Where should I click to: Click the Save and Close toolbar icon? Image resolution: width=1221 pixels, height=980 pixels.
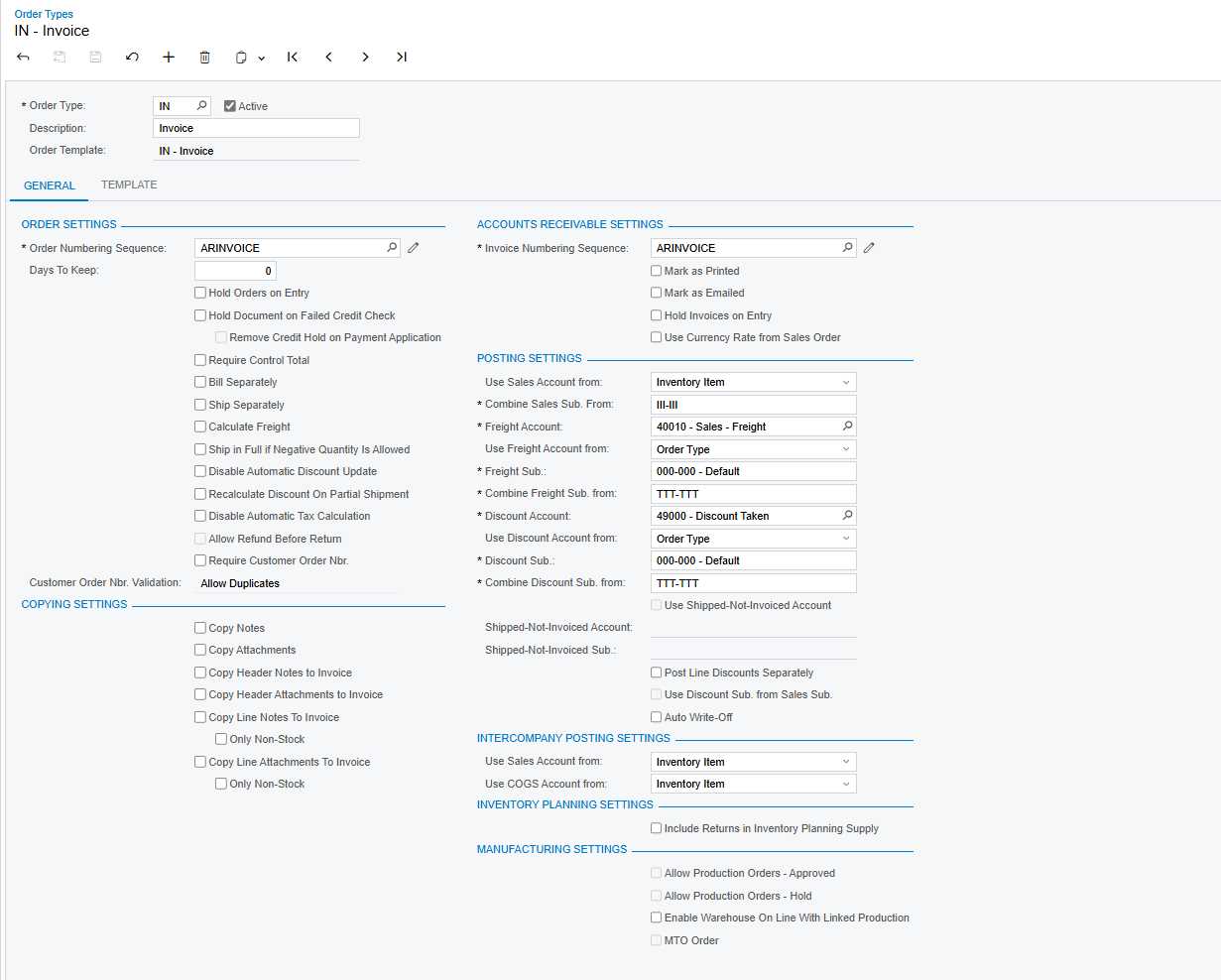pyautogui.click(x=60, y=58)
